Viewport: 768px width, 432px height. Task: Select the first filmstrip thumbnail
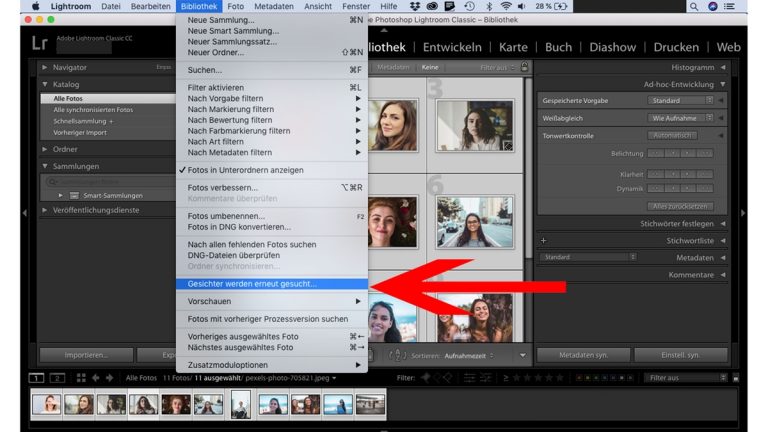(47, 403)
